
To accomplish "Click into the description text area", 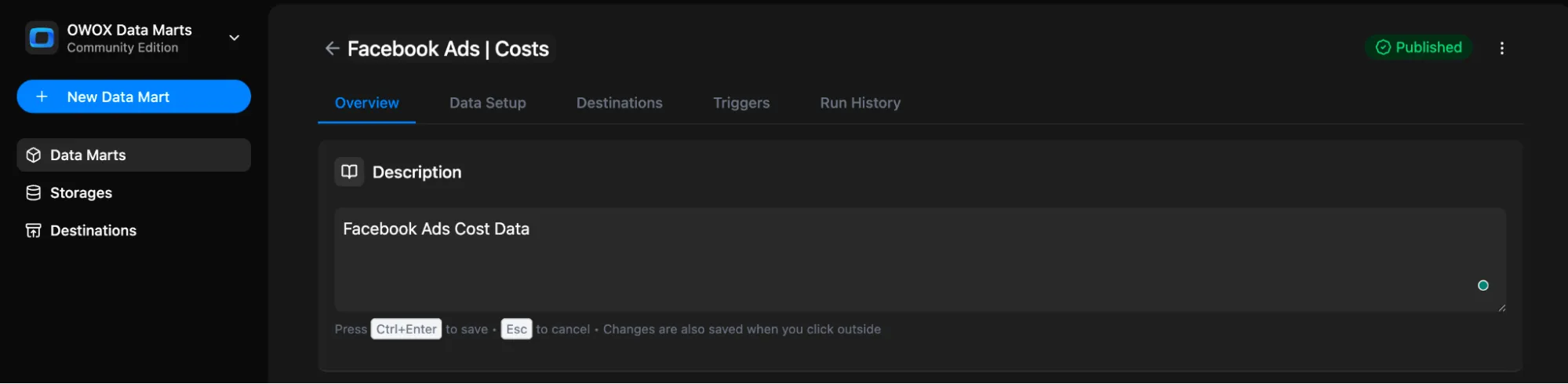I will click(863, 259).
